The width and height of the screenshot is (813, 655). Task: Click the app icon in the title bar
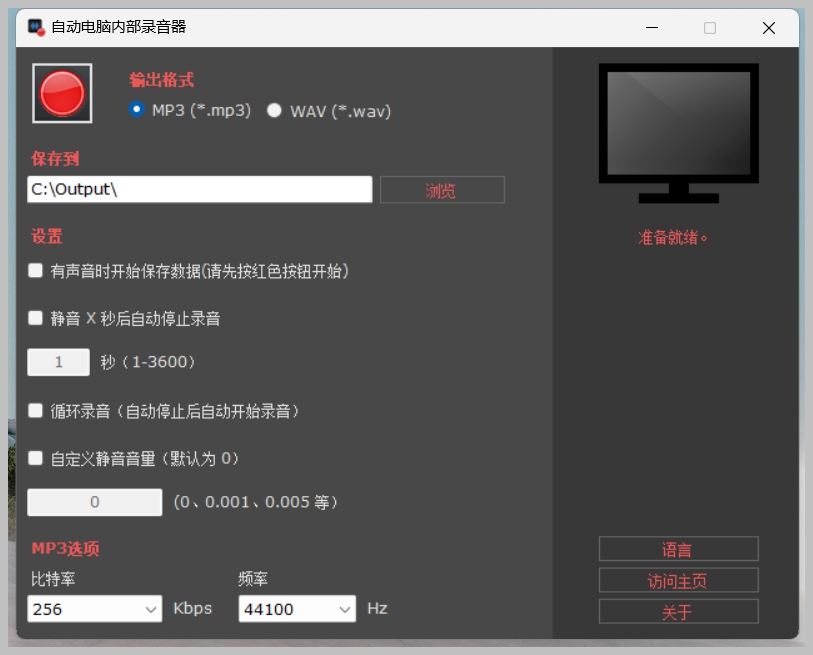(36, 27)
